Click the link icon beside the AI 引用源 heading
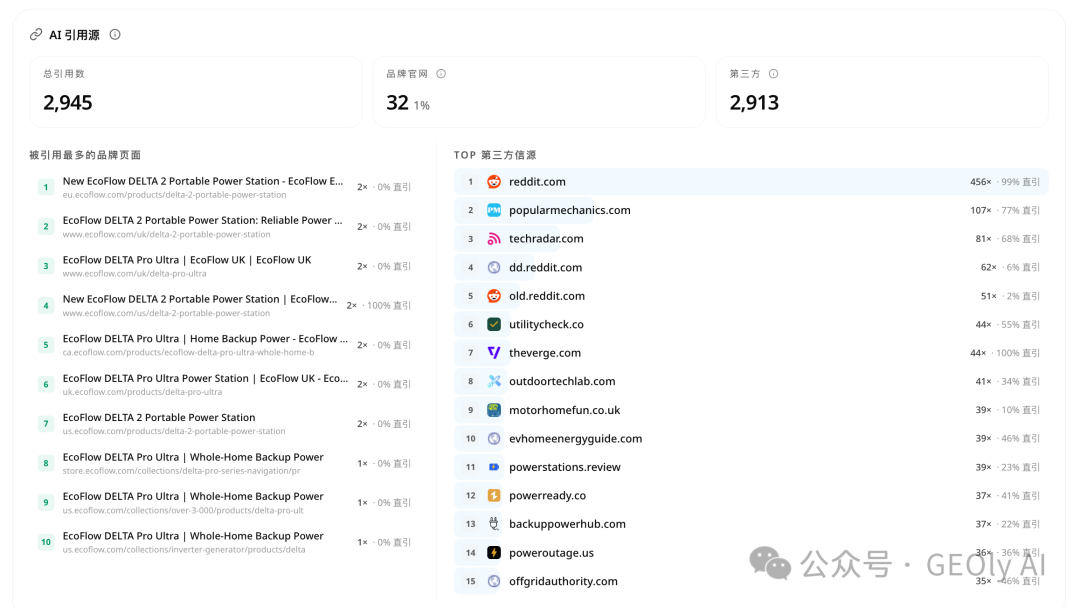 coord(36,34)
